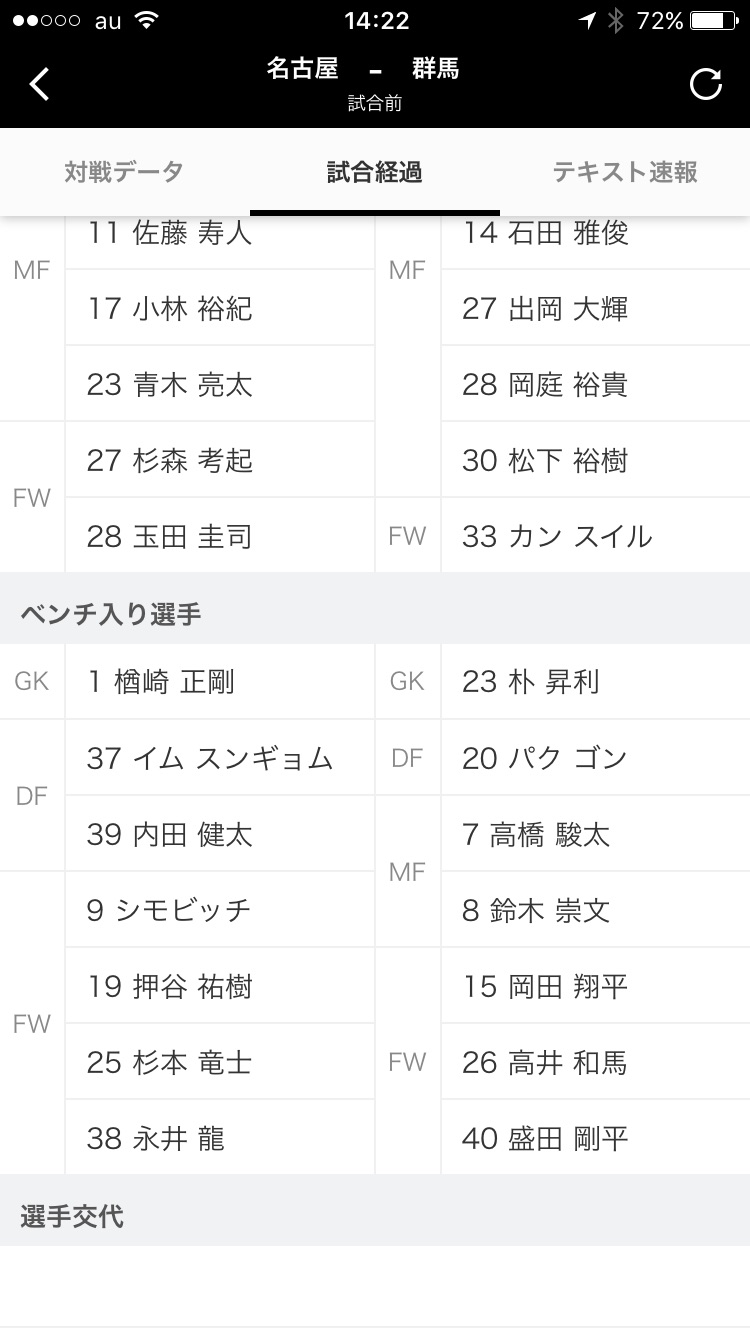
Task: Tap the 名古屋 - 群馬 match title
Action: point(363,69)
